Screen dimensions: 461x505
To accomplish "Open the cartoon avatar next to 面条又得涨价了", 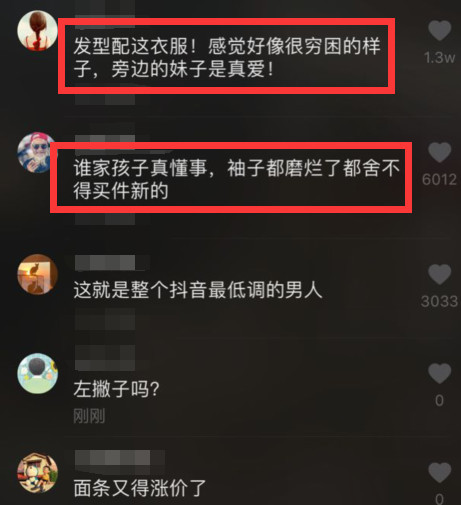I will [x=37, y=473].
